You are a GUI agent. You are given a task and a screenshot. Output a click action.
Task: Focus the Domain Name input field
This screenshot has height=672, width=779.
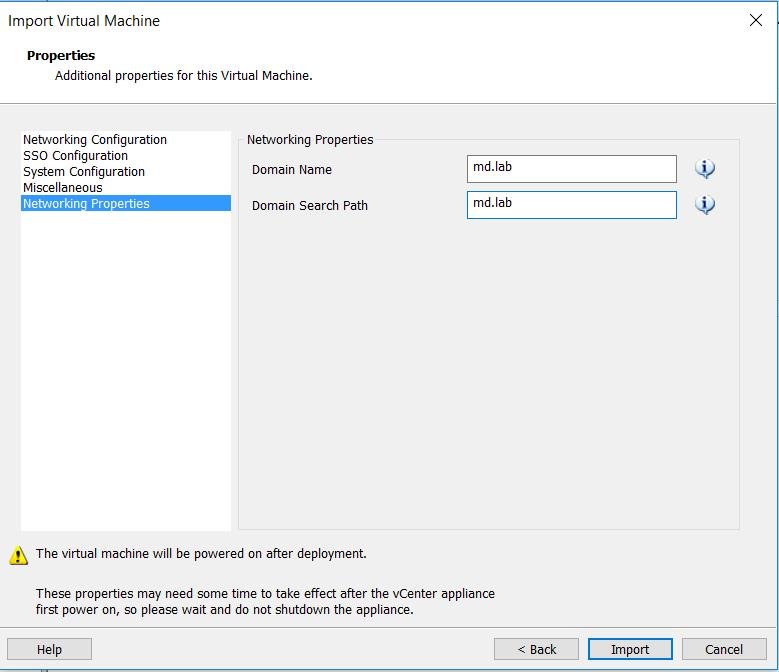pyautogui.click(x=571, y=169)
